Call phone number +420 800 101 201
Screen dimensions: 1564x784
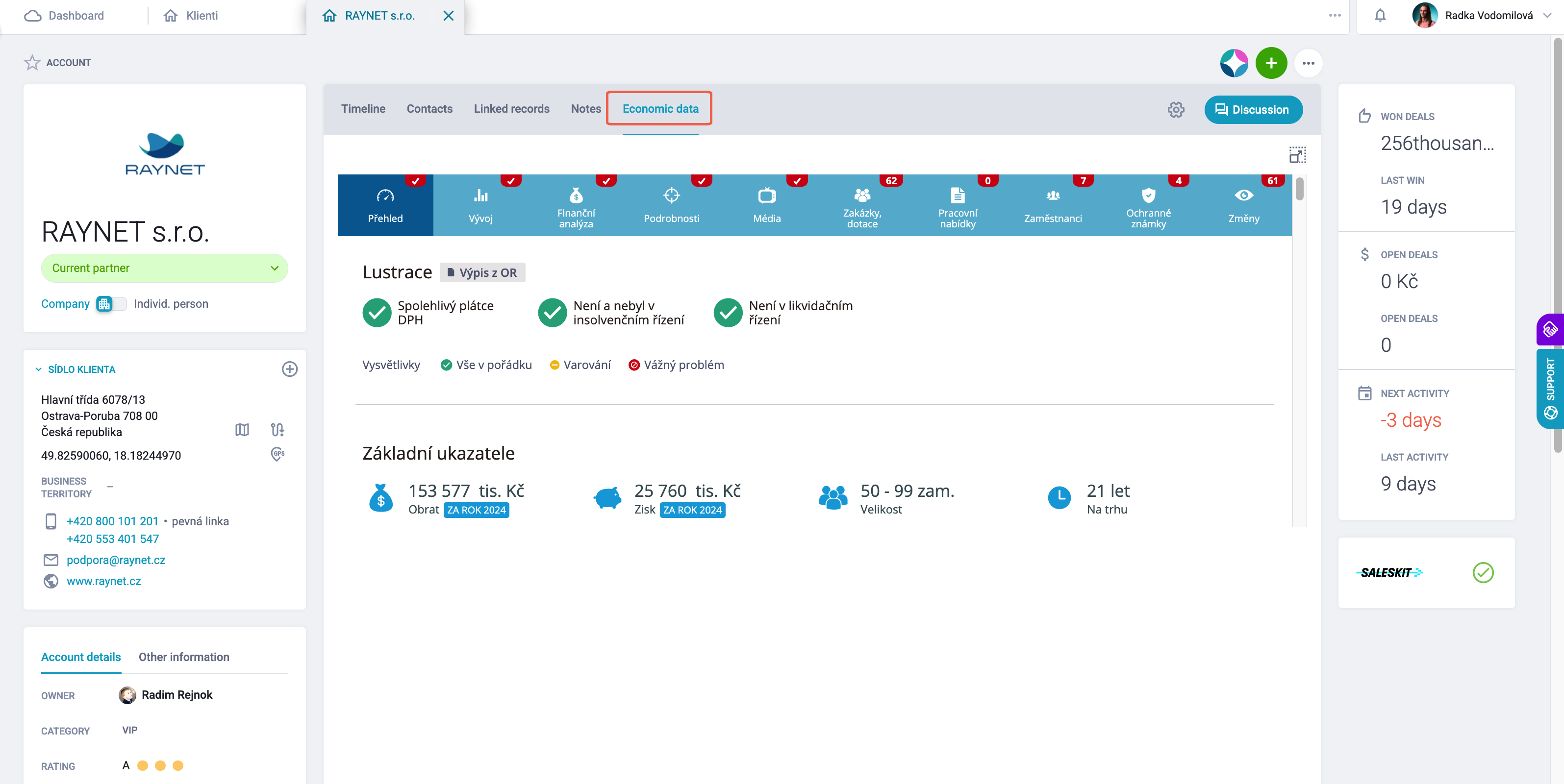pos(112,521)
